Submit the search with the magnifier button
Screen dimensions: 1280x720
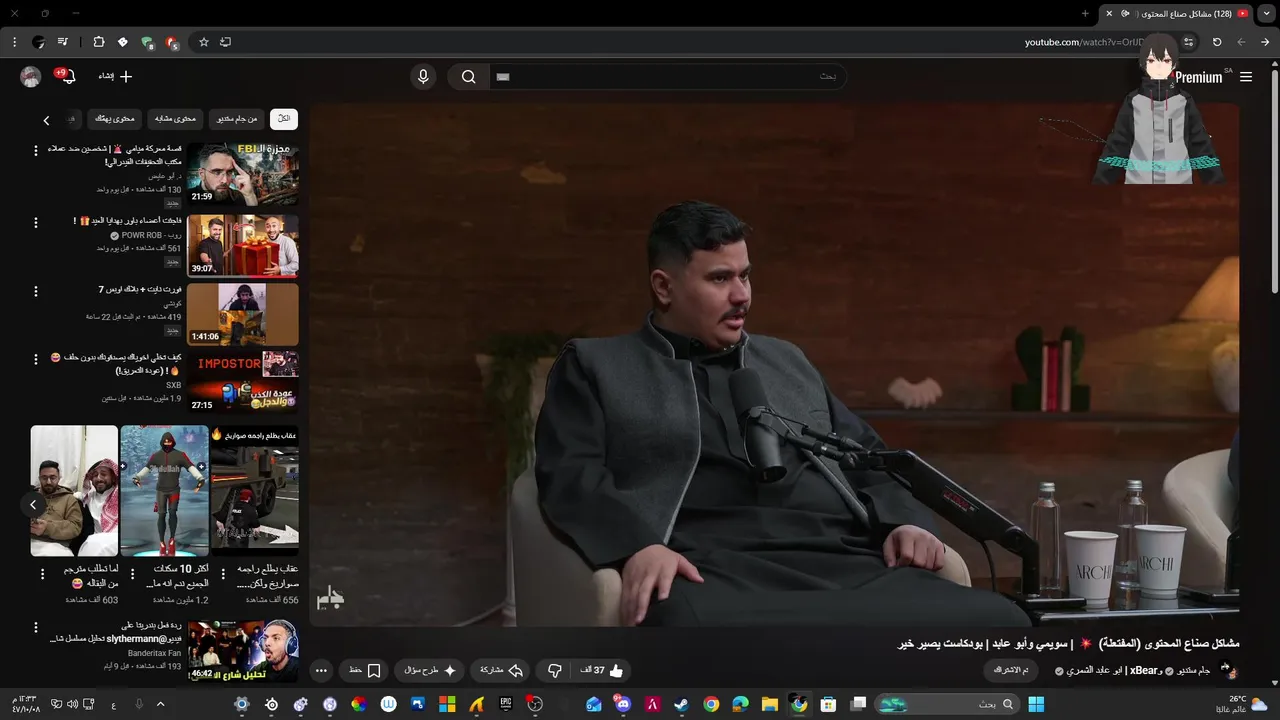[468, 77]
